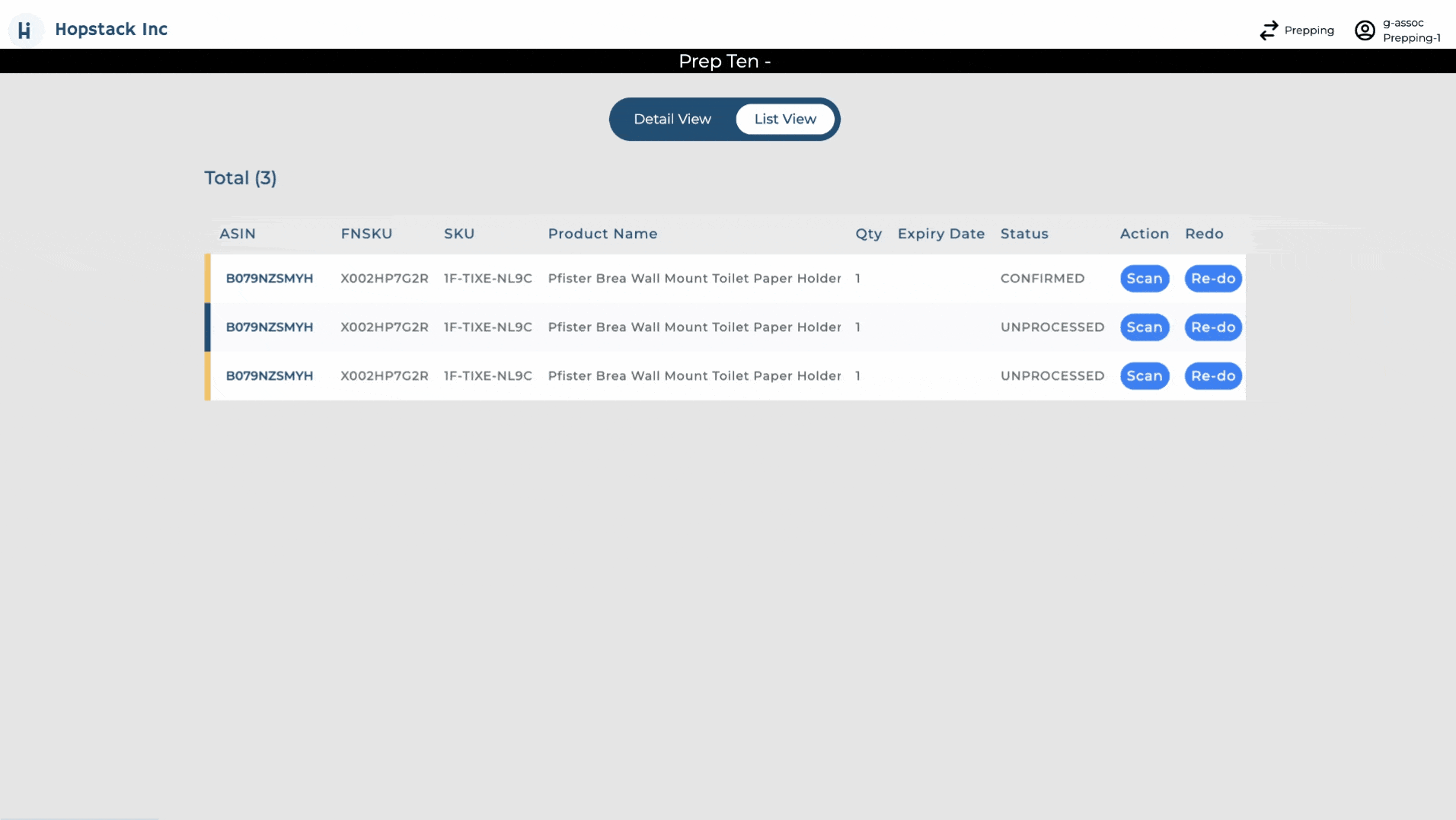The height and width of the screenshot is (820, 1456).
Task: Switch to Detail View
Action: click(672, 120)
